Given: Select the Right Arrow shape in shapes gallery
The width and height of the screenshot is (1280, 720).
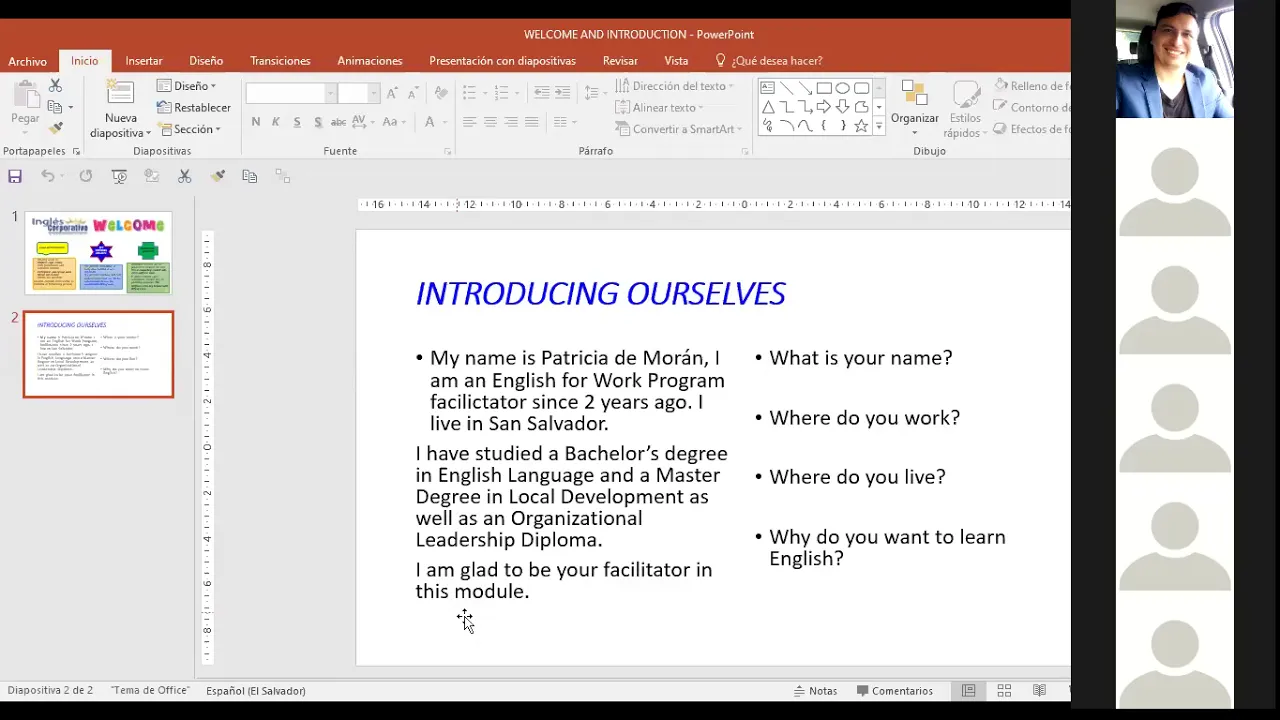Looking at the screenshot, I should click(824, 107).
